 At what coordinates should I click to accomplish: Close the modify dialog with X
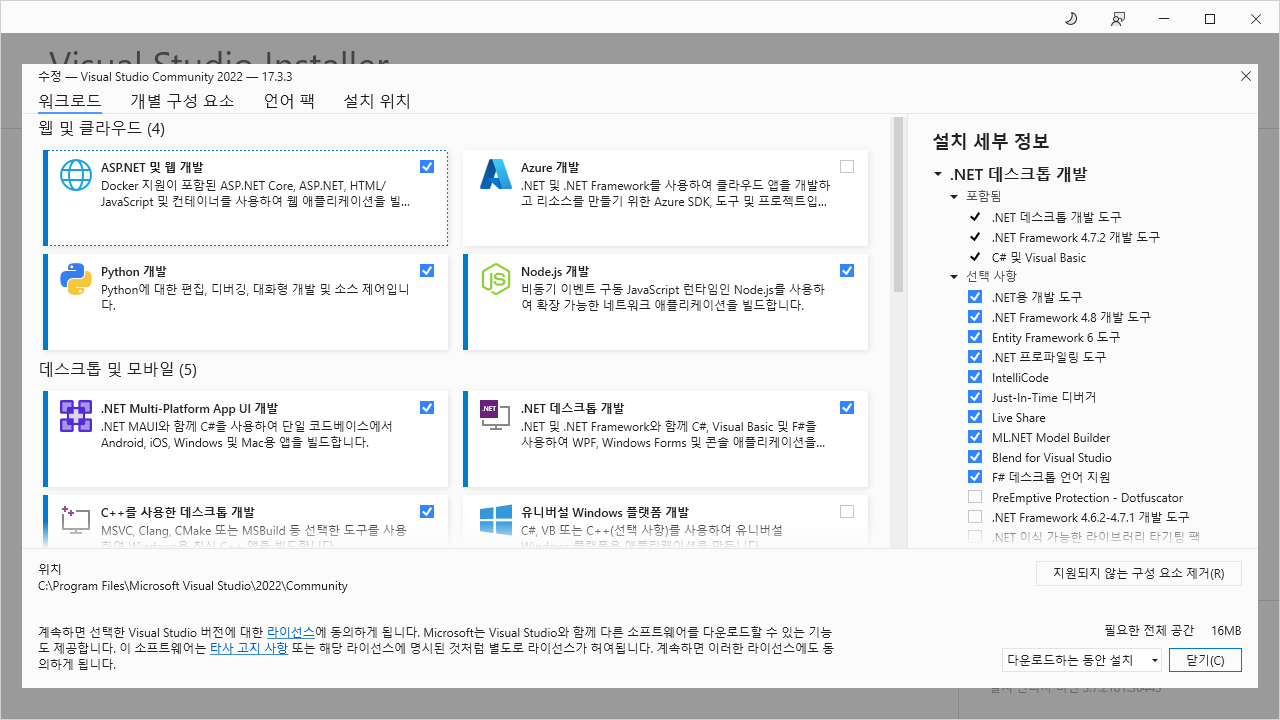[1245, 76]
